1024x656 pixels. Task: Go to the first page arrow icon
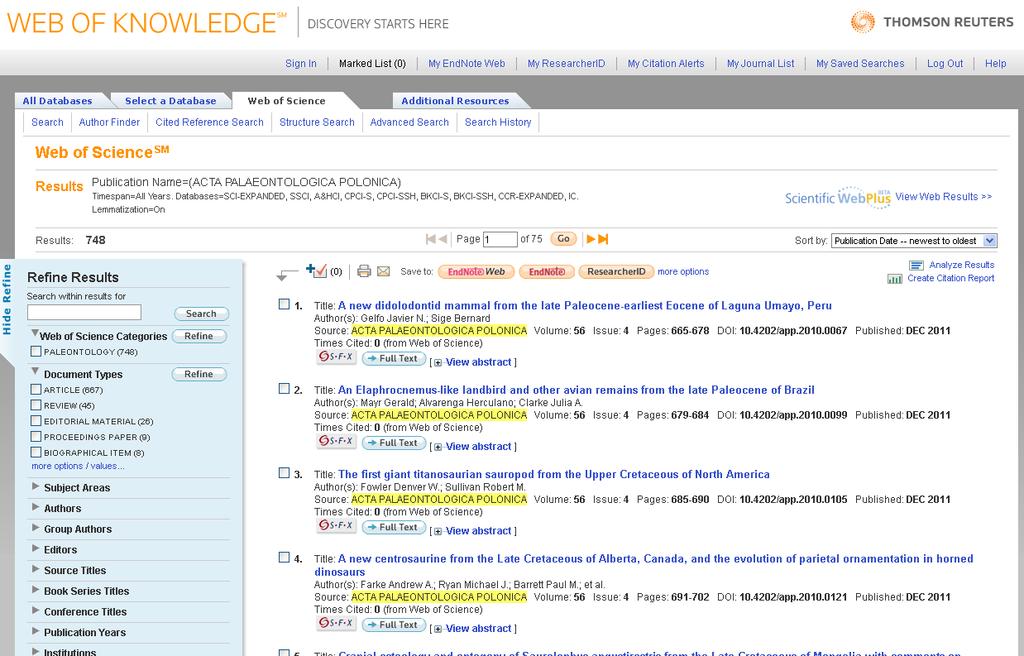pos(430,239)
